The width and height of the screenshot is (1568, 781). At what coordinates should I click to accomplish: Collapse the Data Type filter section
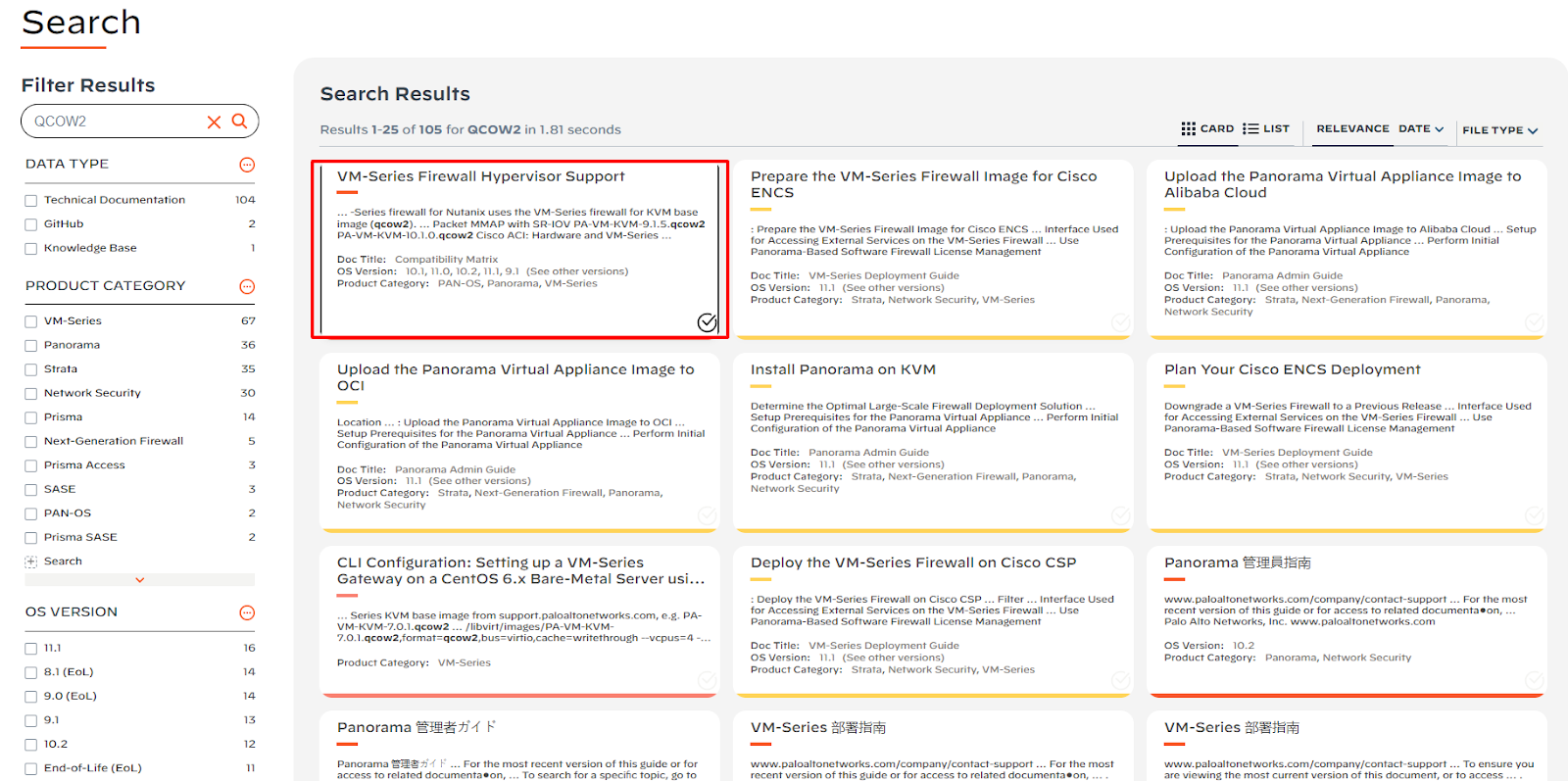pos(247,165)
